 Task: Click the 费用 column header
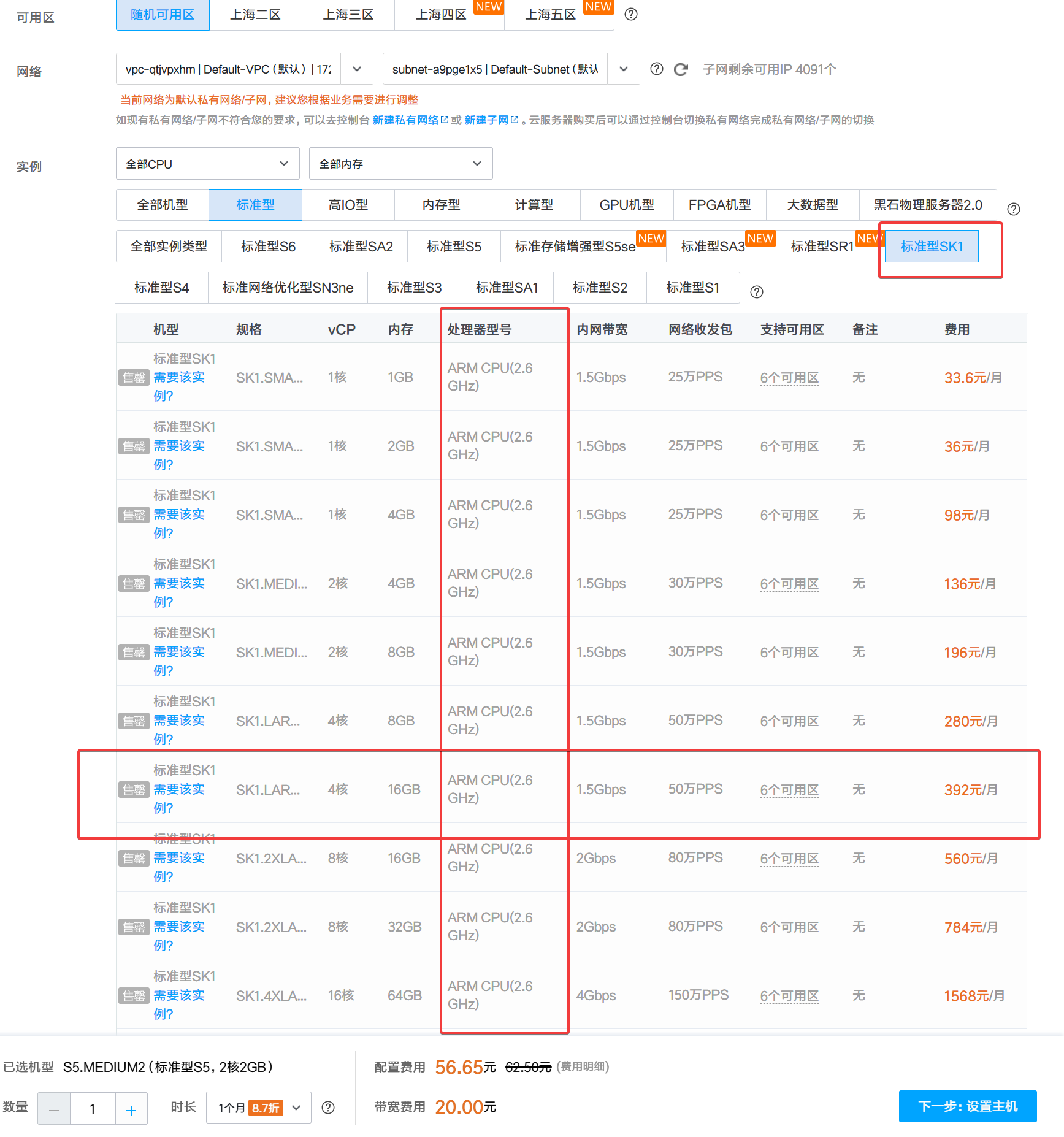coord(957,329)
